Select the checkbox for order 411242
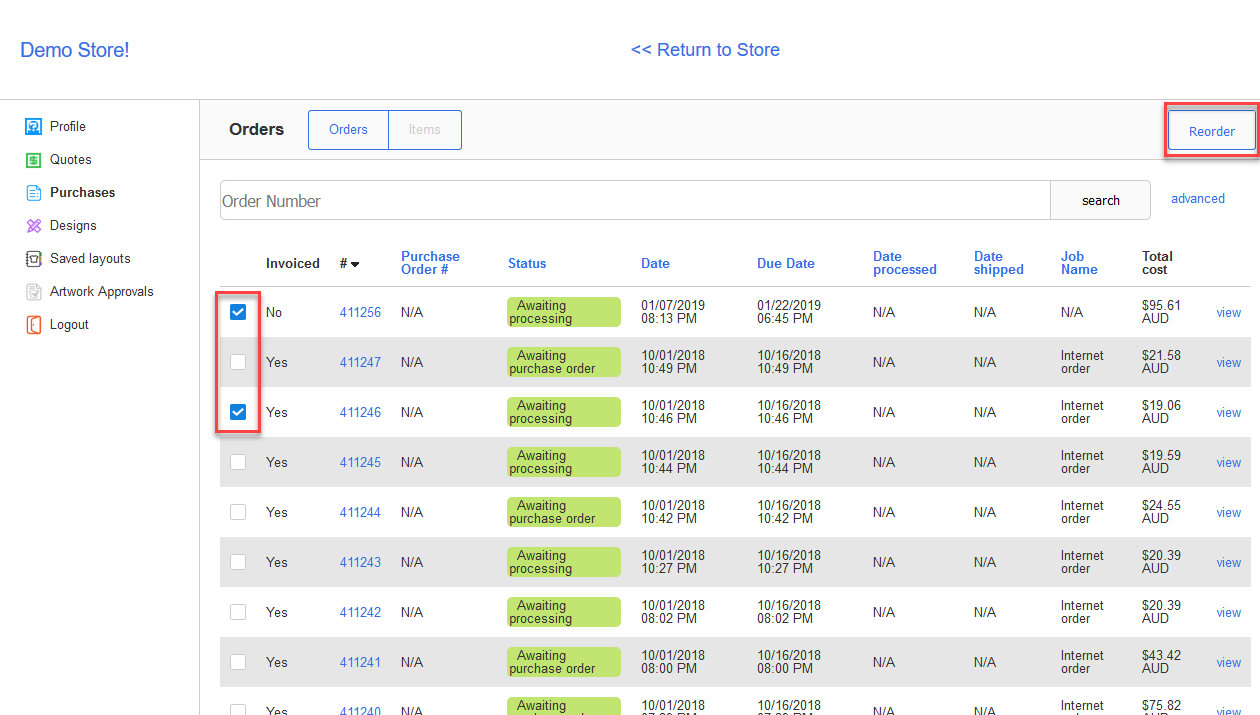The height and width of the screenshot is (715, 1260). (x=238, y=612)
